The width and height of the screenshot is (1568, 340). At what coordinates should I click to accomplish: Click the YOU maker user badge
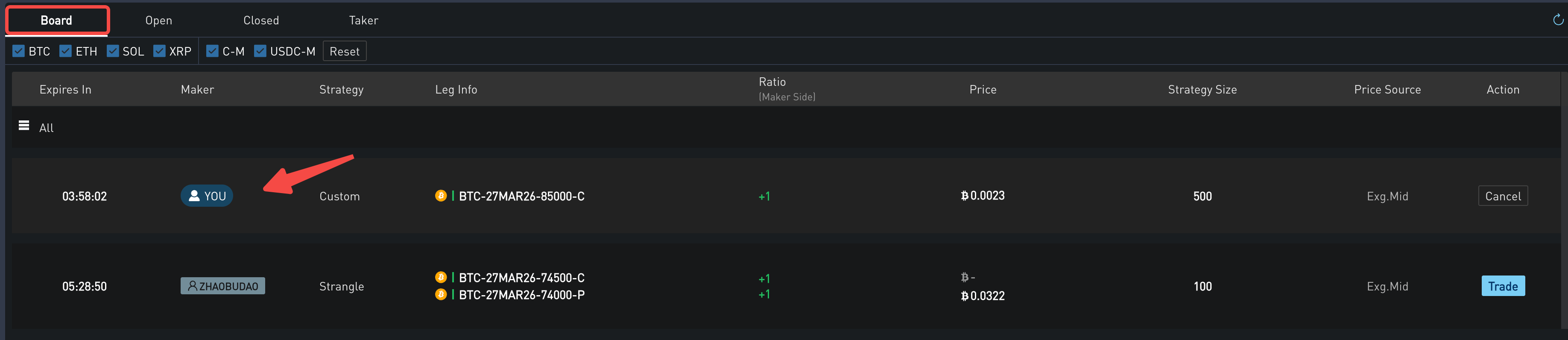tap(207, 196)
